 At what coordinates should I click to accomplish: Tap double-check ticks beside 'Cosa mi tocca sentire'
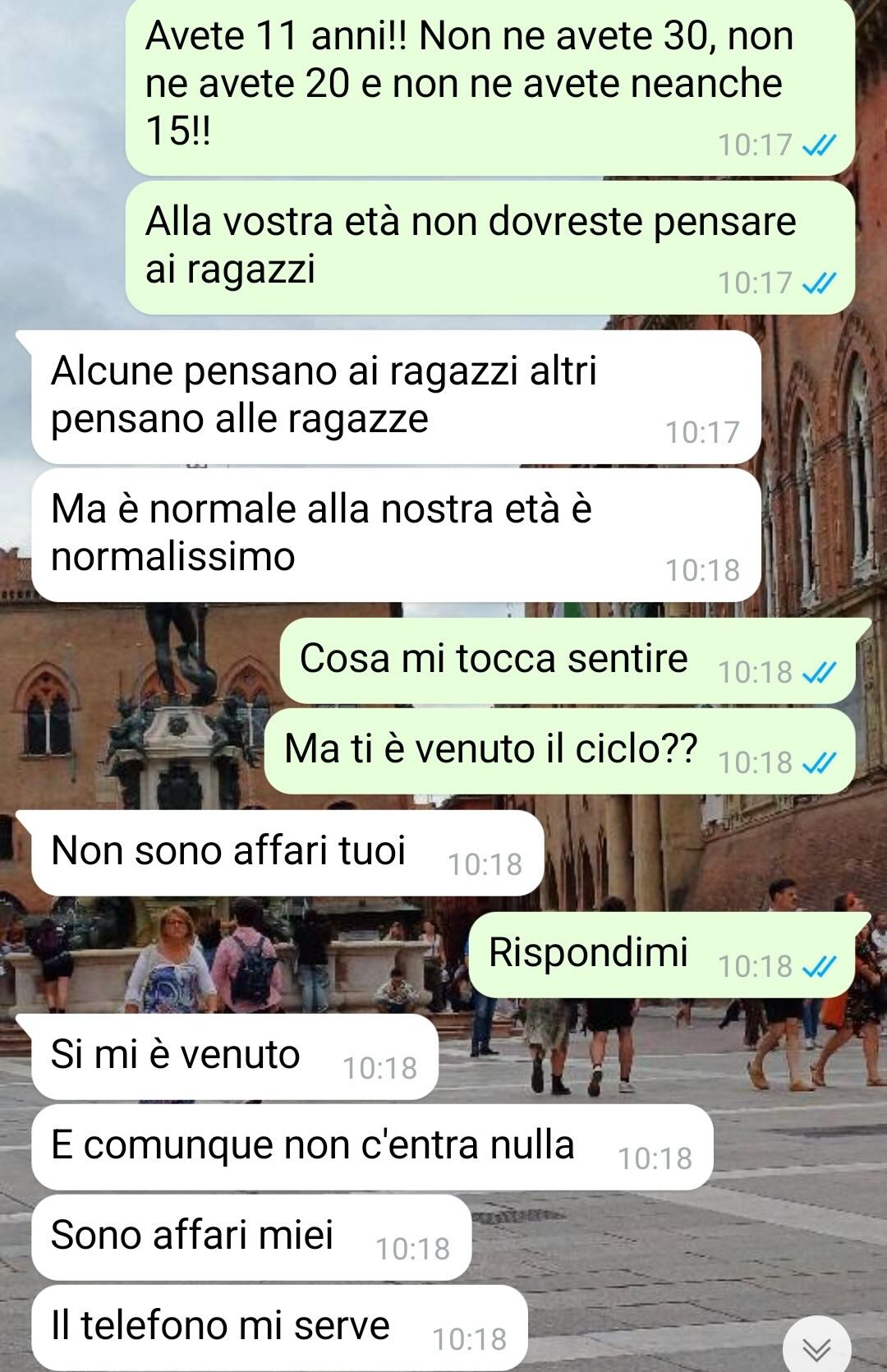point(819,674)
